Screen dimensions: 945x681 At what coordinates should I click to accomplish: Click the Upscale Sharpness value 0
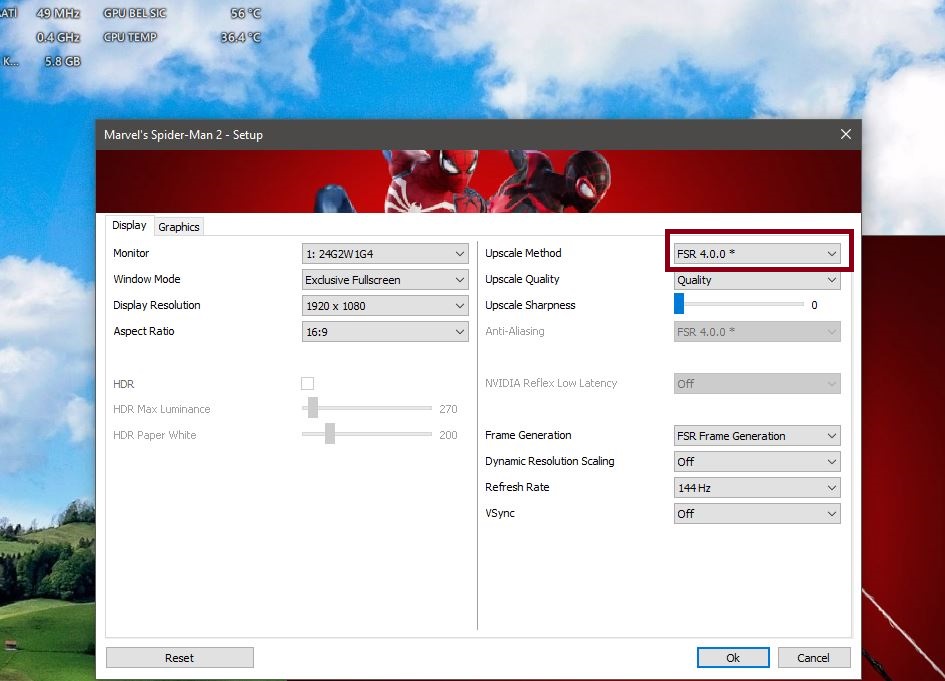click(814, 305)
